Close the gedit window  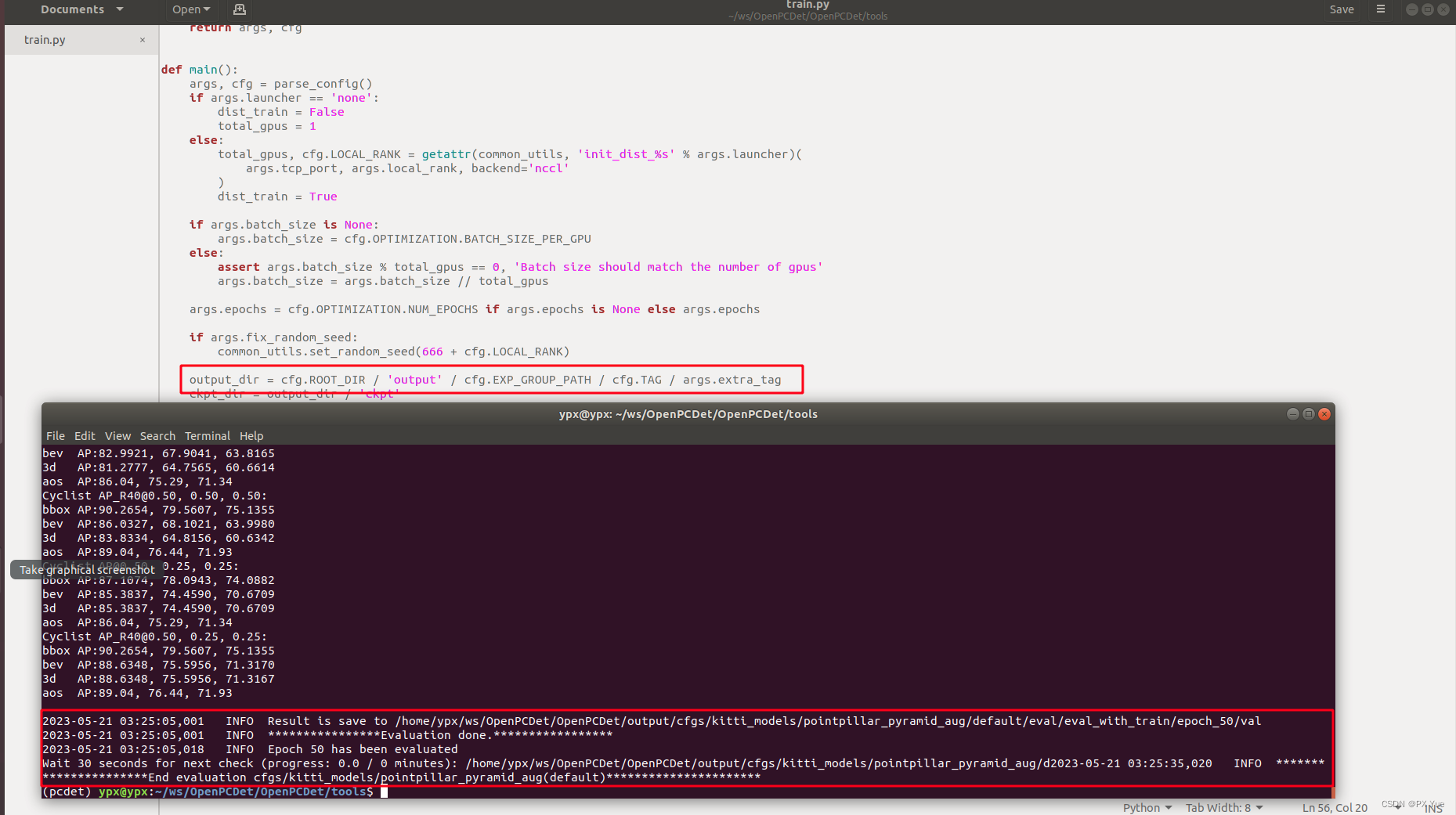[1443, 9]
